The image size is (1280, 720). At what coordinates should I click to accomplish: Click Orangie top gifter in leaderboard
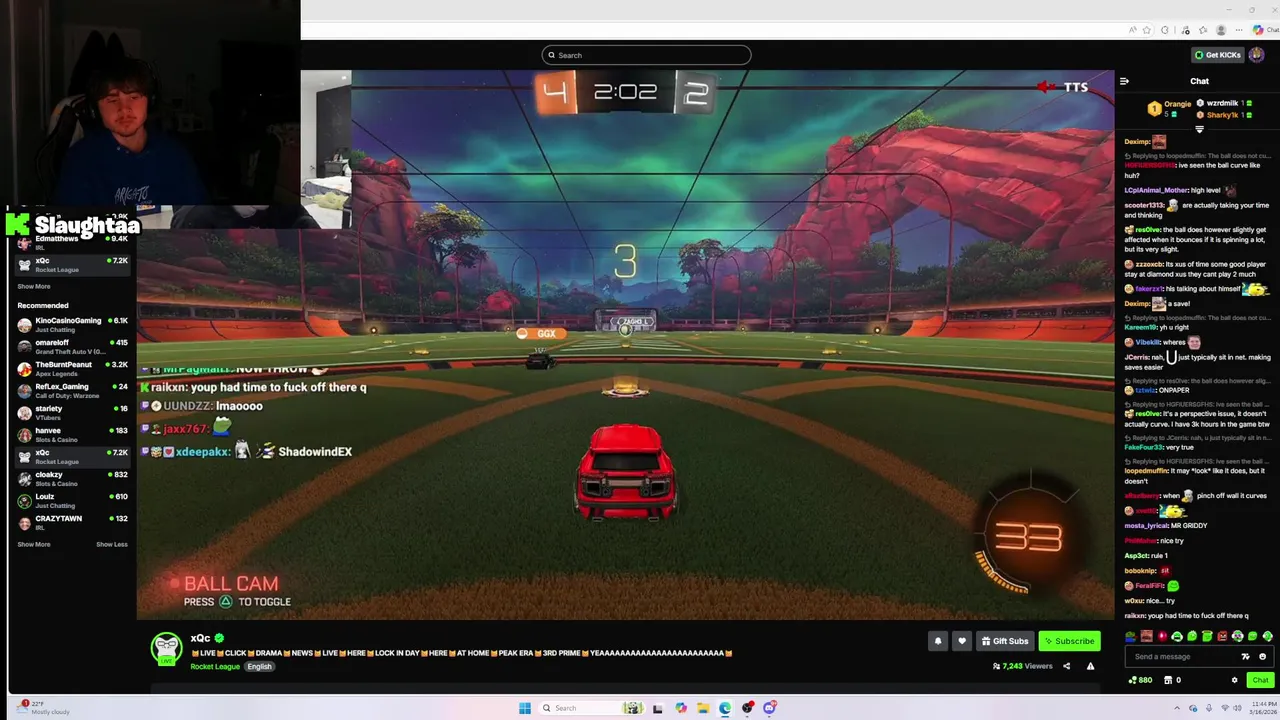(x=1169, y=108)
